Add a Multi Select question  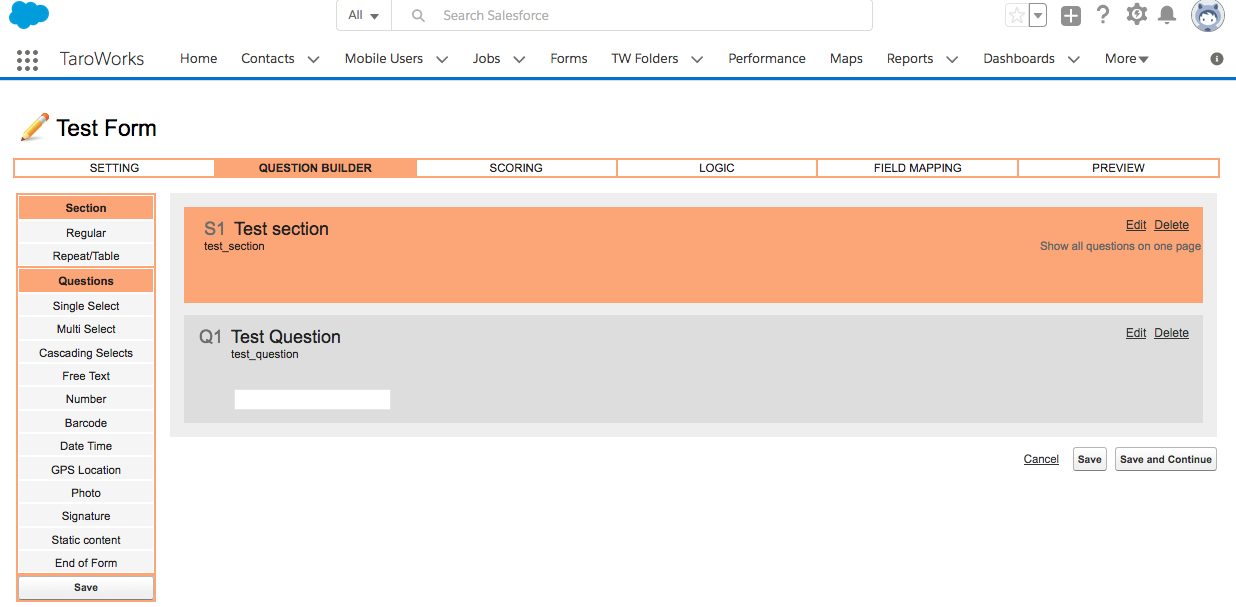click(86, 329)
